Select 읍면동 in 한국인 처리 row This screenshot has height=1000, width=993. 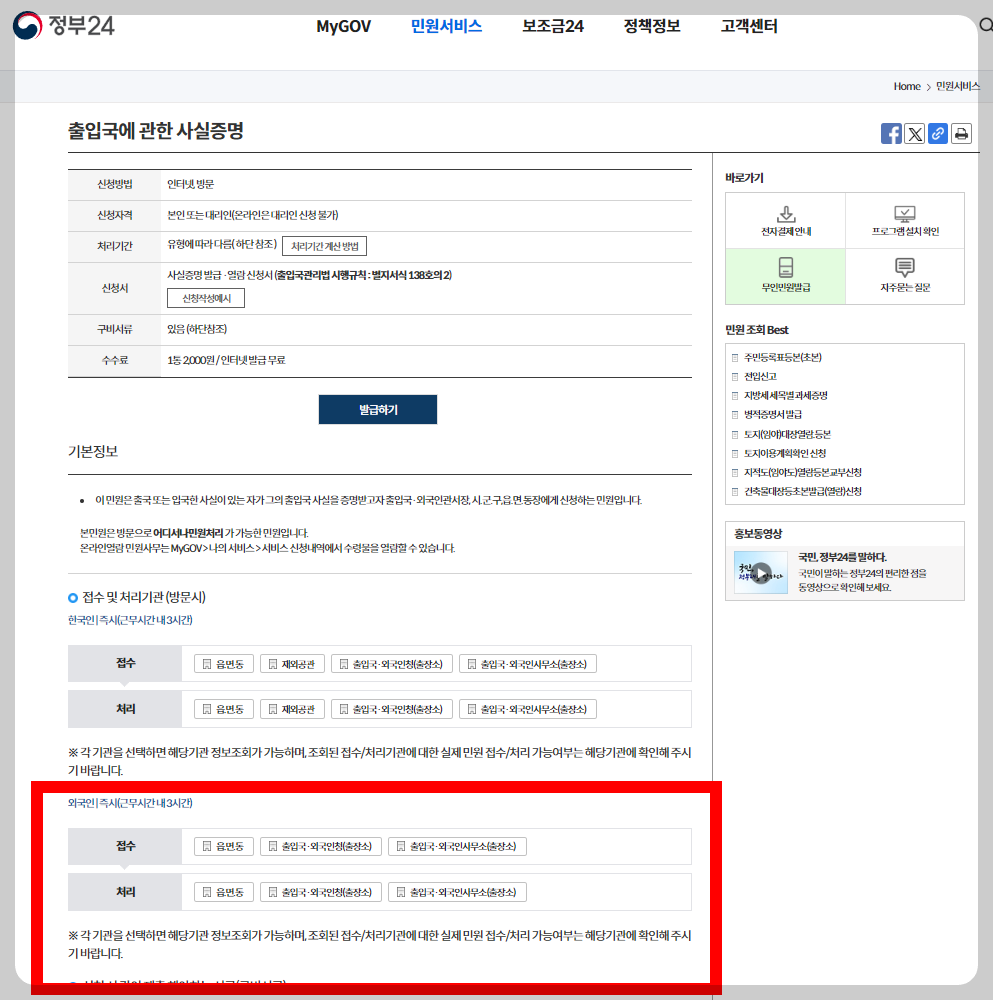[x=224, y=709]
